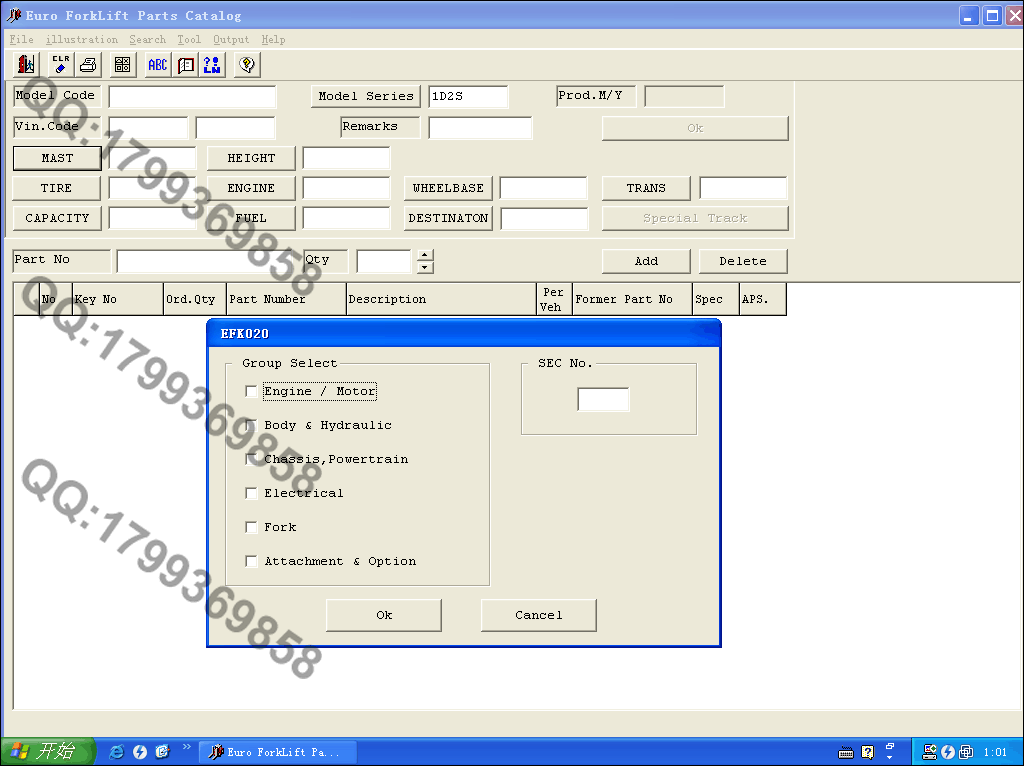Increase Qty with the up arrow
Screen dimensions: 1024x766
pos(425,254)
